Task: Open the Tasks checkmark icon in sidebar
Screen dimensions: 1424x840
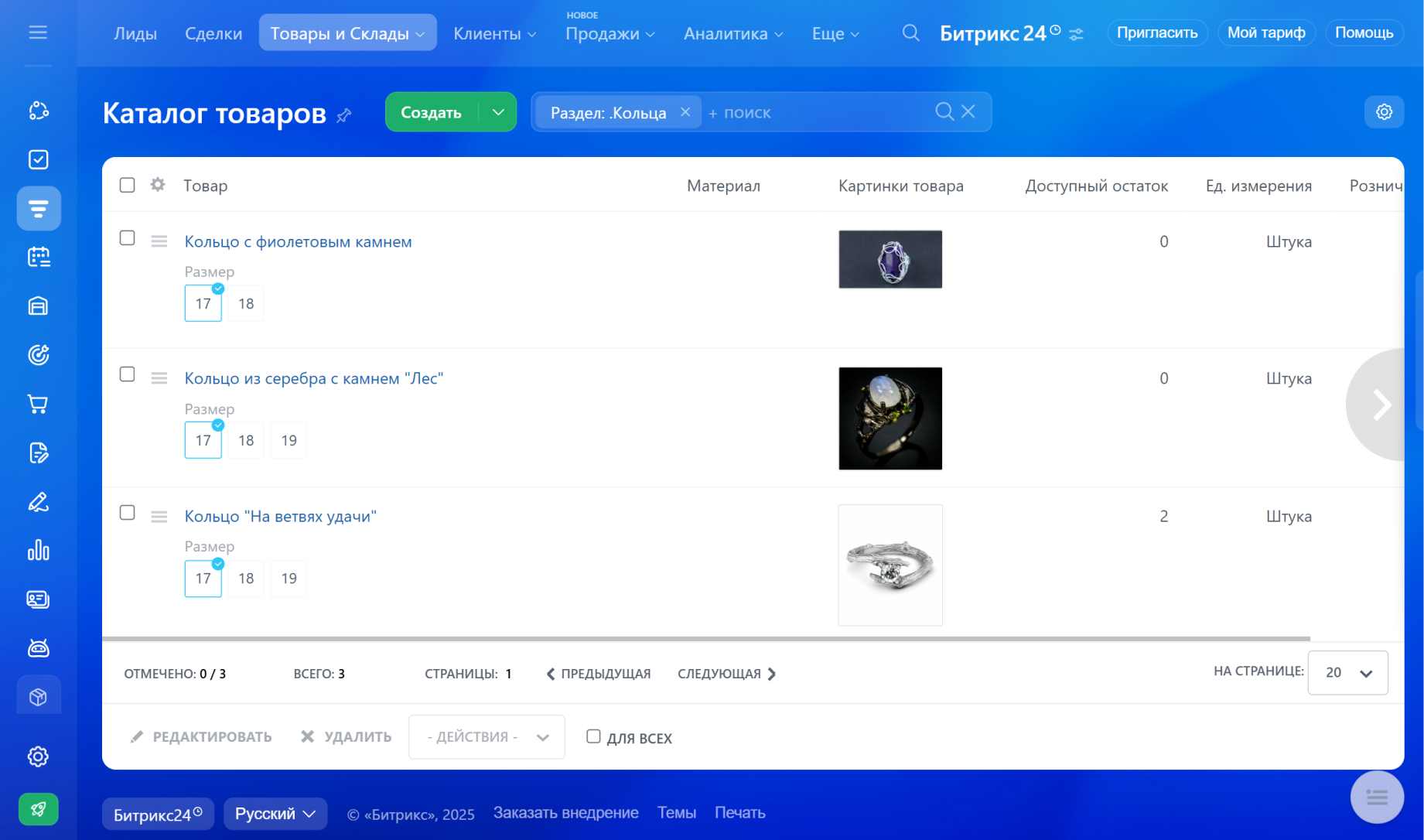Action: 38,159
